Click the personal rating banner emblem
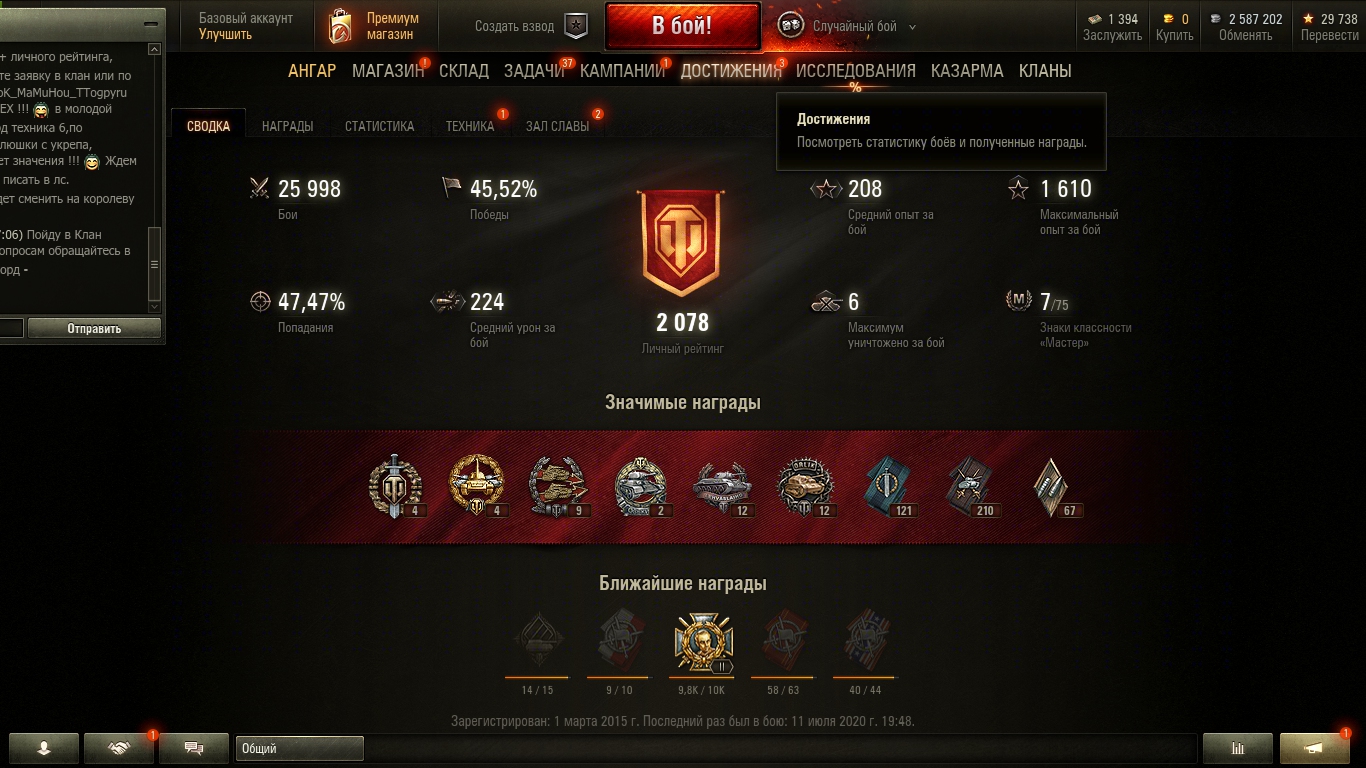 [682, 242]
